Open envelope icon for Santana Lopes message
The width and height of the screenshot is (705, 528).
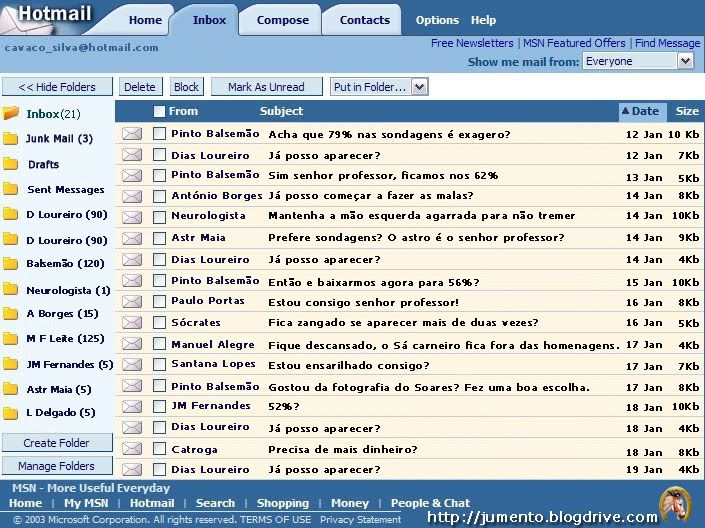pyautogui.click(x=132, y=365)
